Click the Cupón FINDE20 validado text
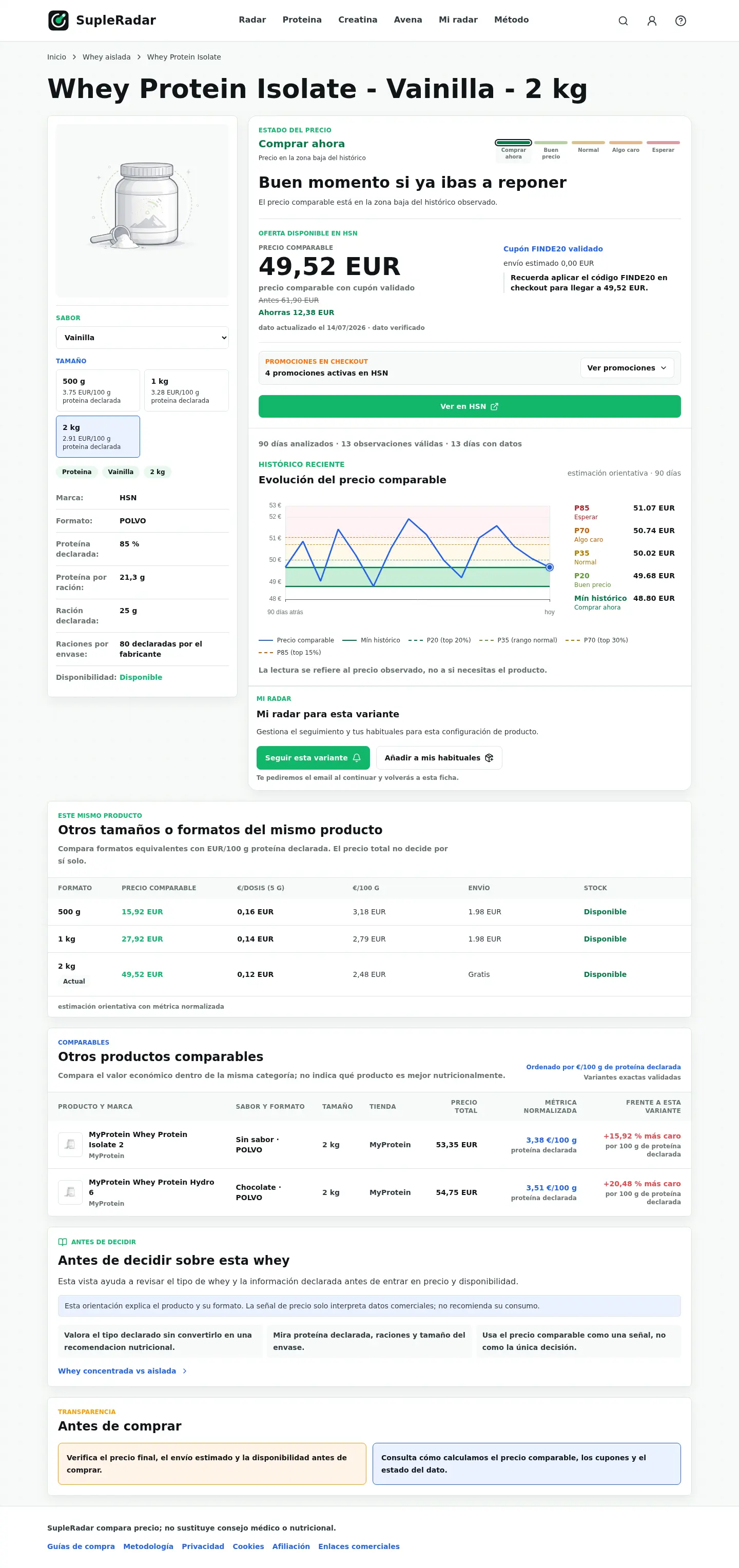 click(x=553, y=249)
